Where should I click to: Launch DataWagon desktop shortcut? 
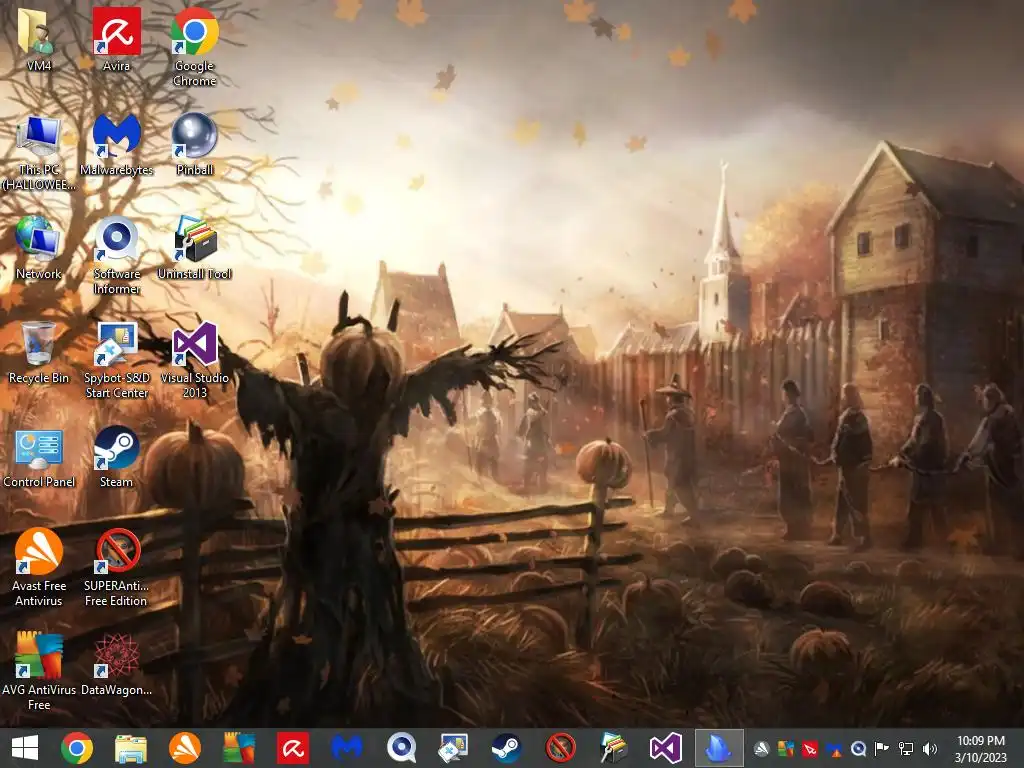(x=116, y=665)
